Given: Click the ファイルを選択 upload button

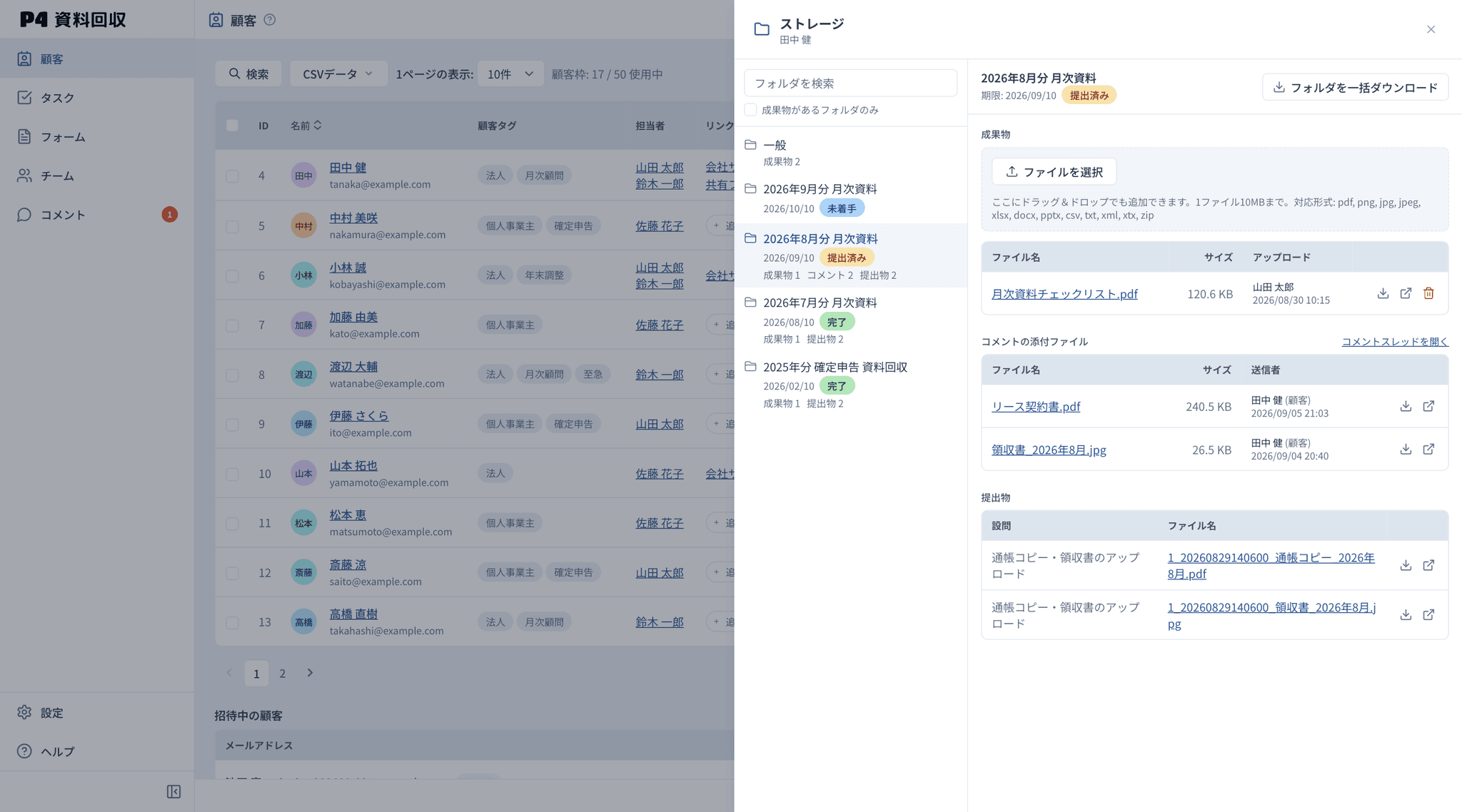Looking at the screenshot, I should pyautogui.click(x=1054, y=172).
